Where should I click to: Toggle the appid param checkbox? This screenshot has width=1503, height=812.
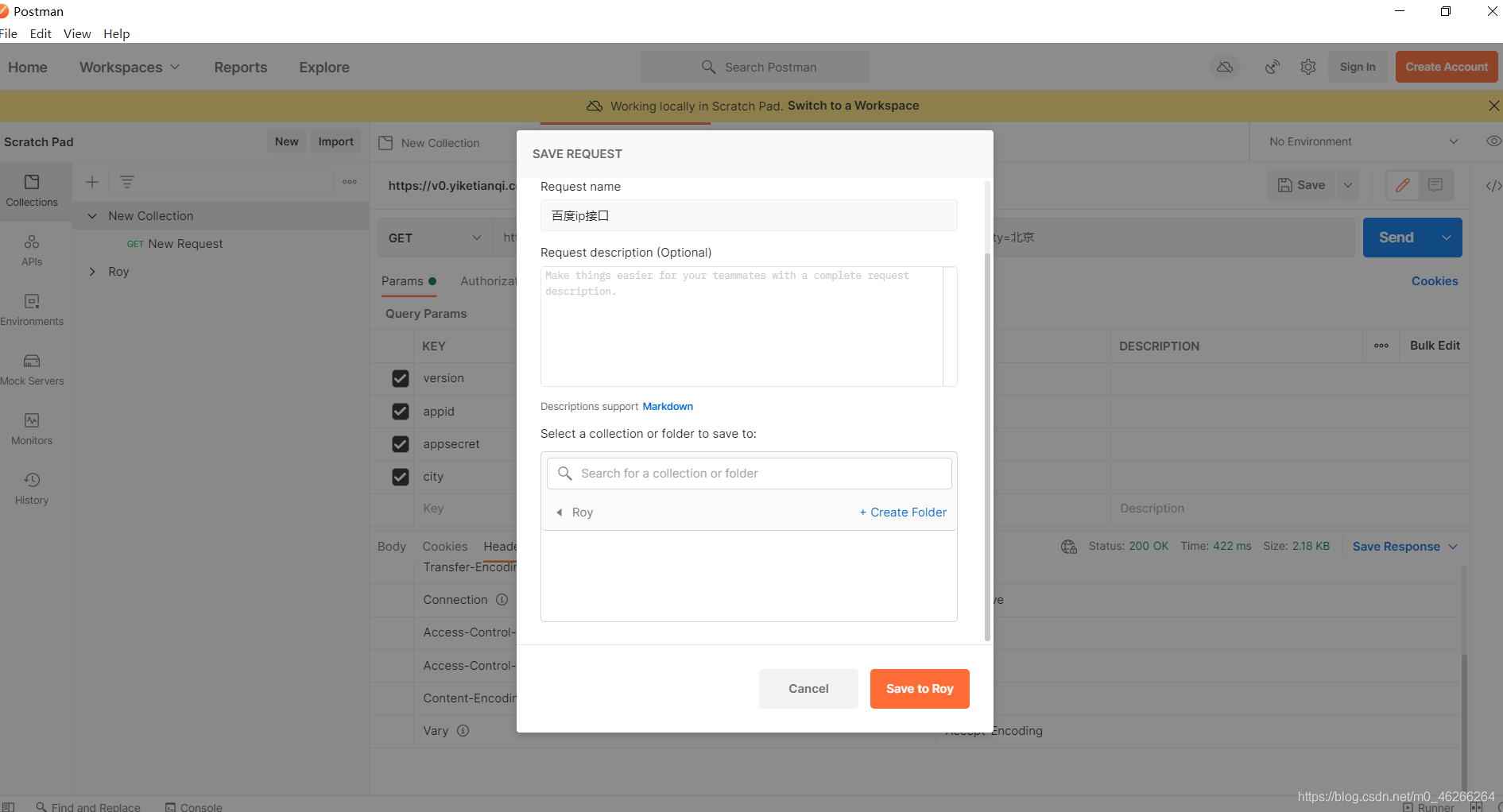click(401, 412)
